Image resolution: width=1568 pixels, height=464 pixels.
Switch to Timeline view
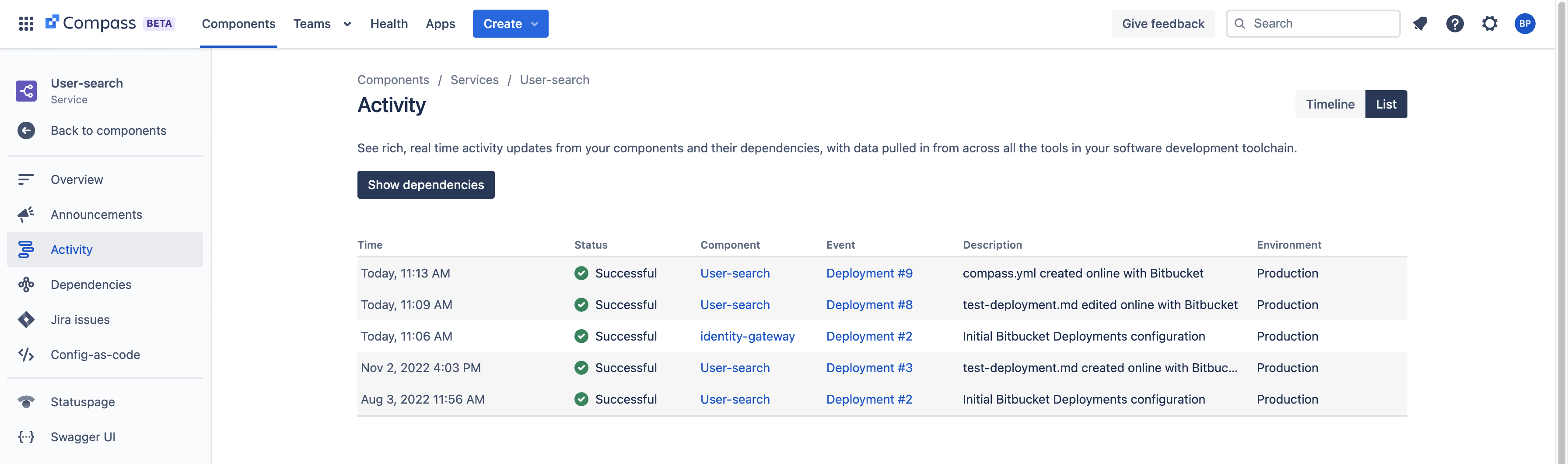tap(1330, 104)
